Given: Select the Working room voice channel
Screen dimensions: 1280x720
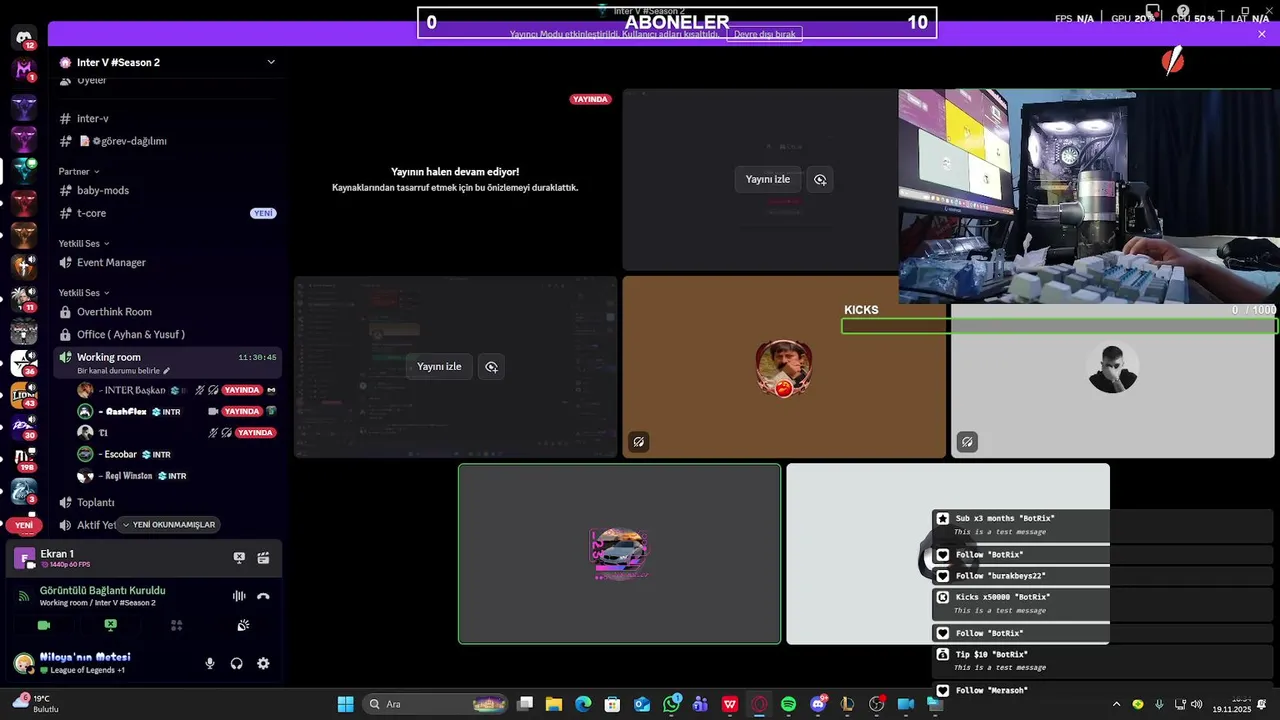Looking at the screenshot, I should pos(109,357).
